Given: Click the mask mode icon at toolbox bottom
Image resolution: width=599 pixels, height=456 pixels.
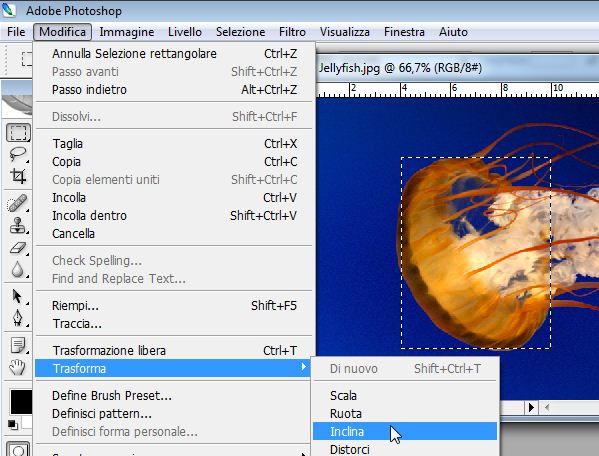Looking at the screenshot, I should (x=18, y=449).
